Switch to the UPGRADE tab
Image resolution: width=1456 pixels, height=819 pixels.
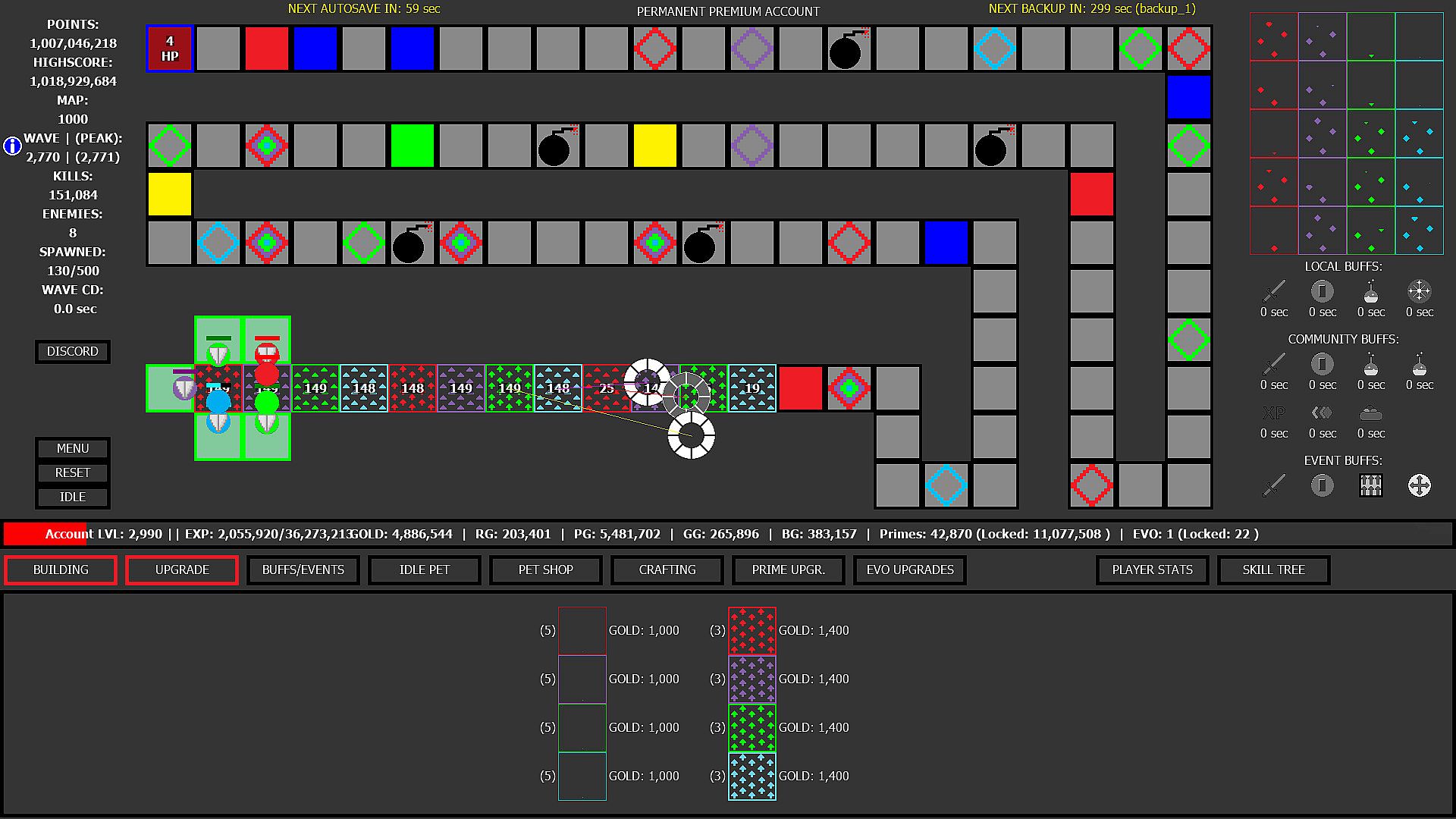point(182,570)
